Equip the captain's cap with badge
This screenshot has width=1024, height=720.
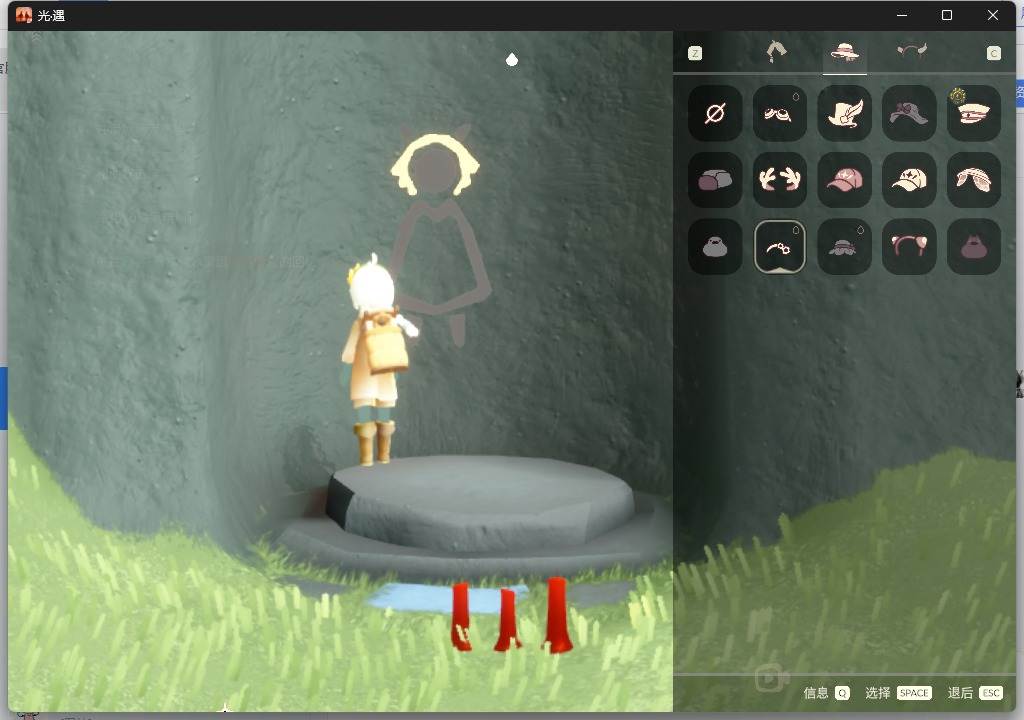point(973,113)
